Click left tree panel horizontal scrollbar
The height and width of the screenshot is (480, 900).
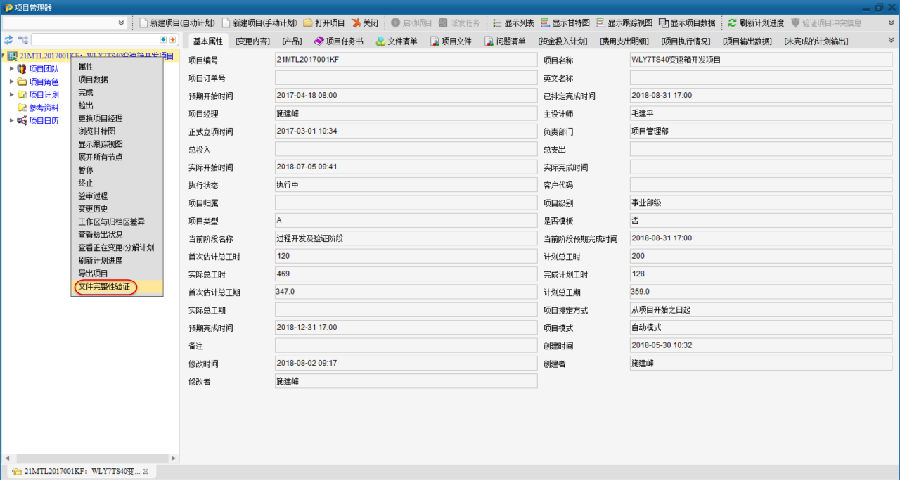[91, 458]
